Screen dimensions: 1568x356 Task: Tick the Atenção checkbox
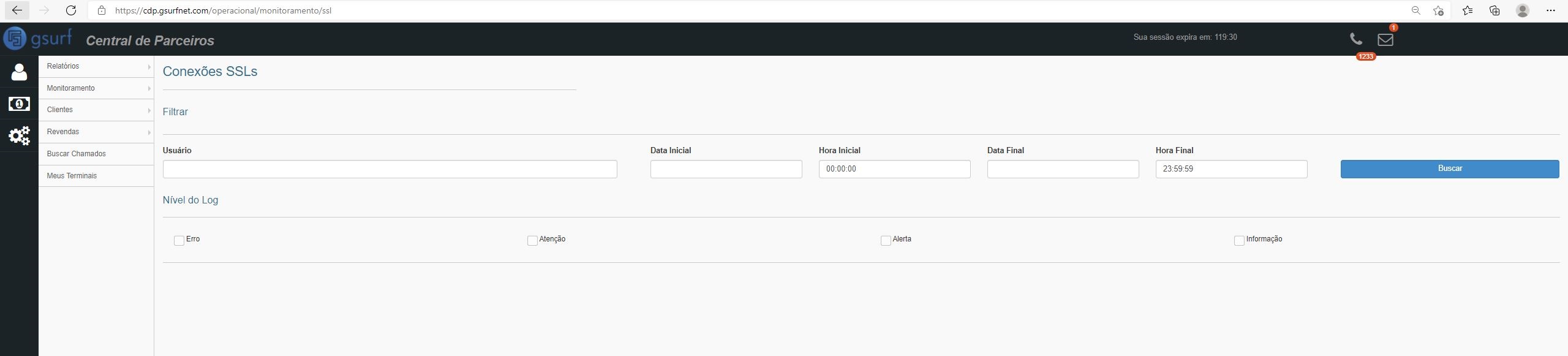(x=532, y=241)
